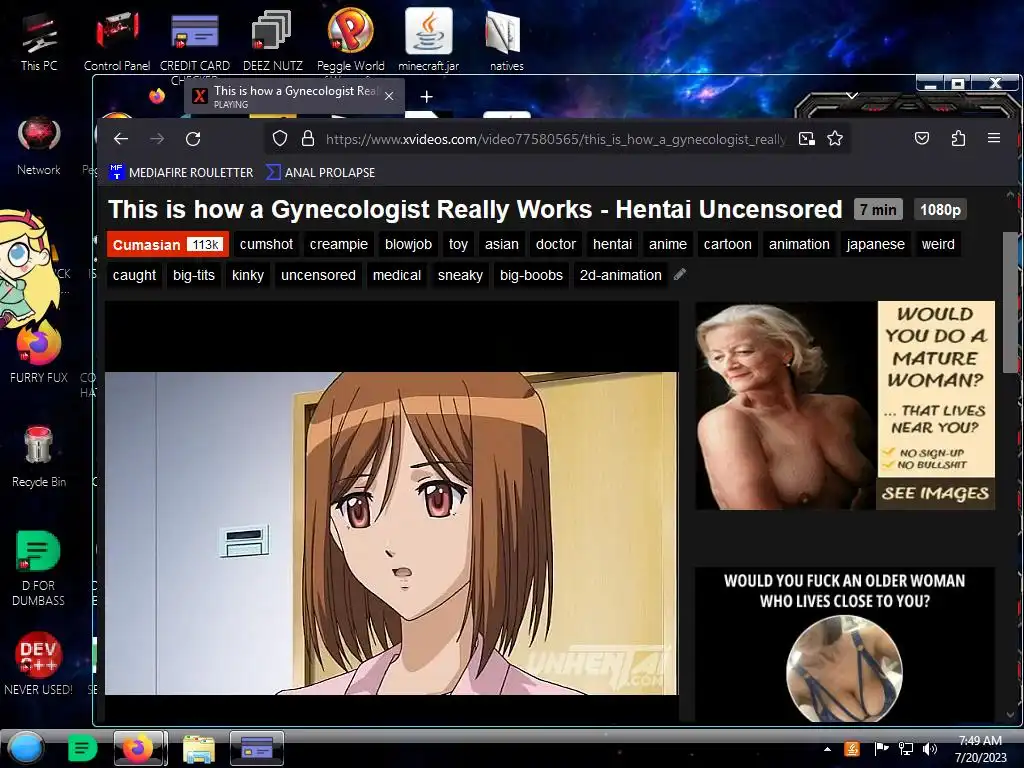Select the 'cartoon' tag
This screenshot has width=1024, height=768.
tap(728, 244)
